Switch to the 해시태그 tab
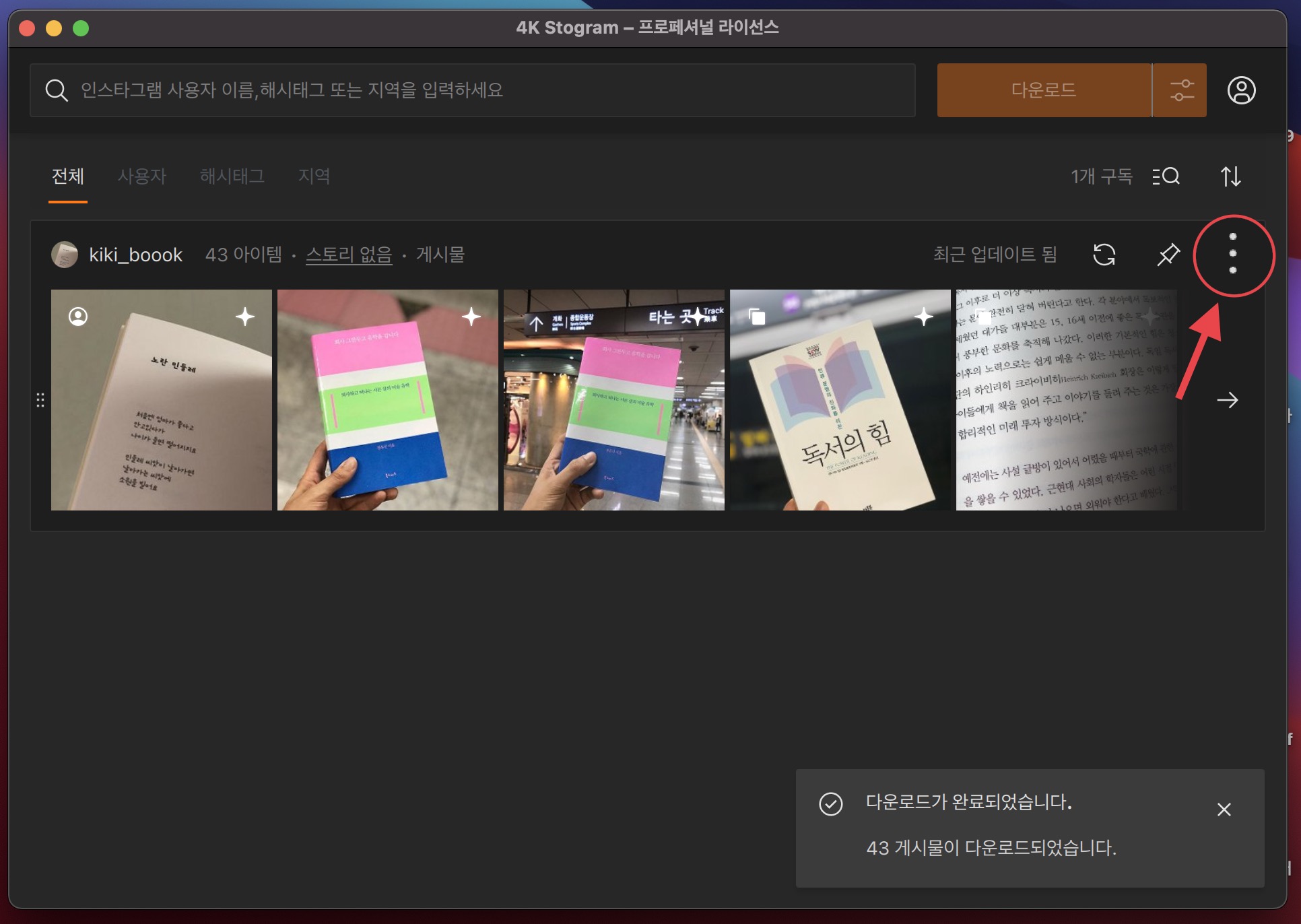This screenshot has width=1301, height=924. 232,176
